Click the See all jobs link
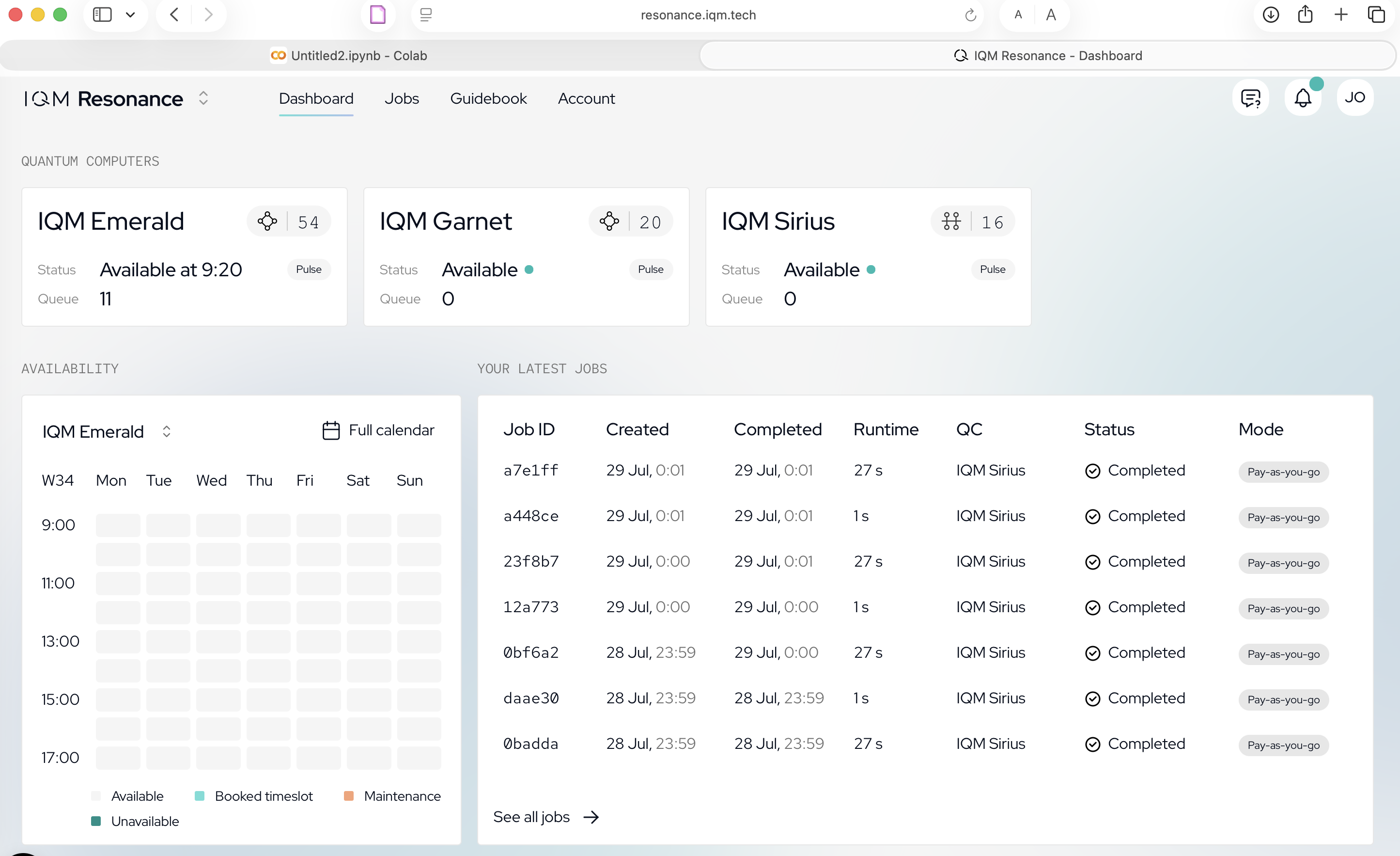1400x856 pixels. click(546, 817)
